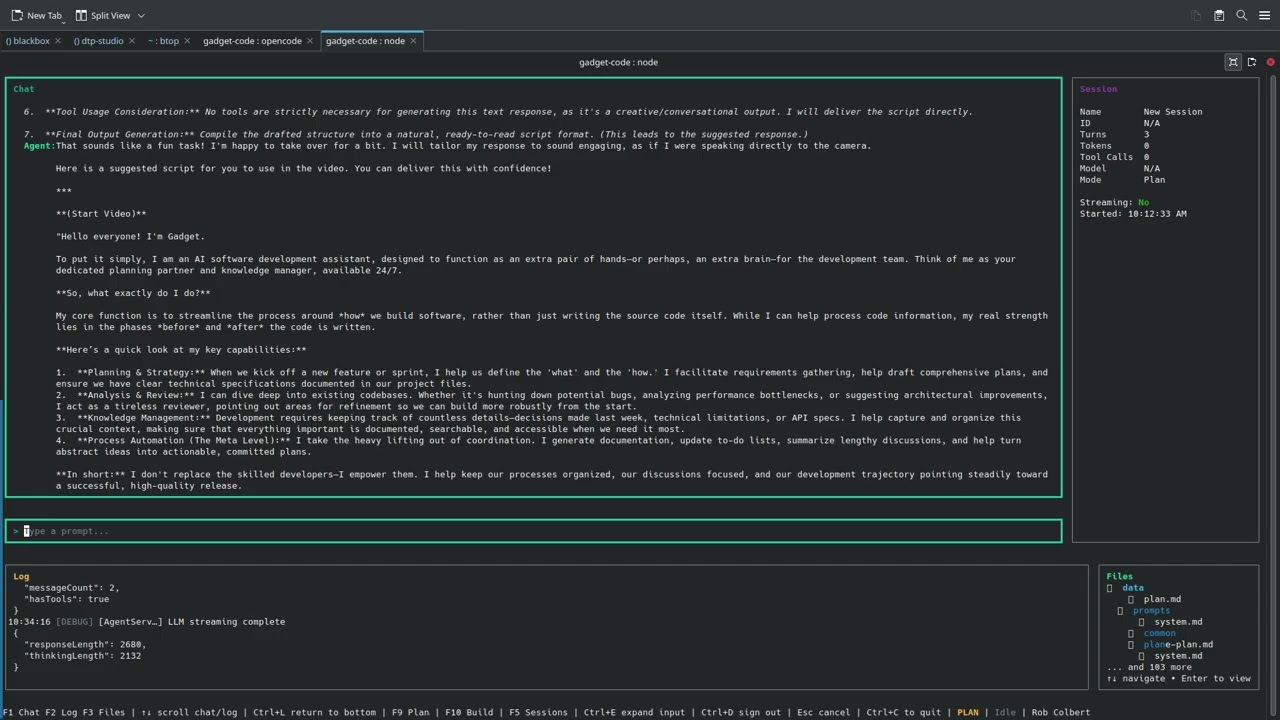1280x720 pixels.
Task: Click 'Ctrl+C to quit' hint
Action: [x=904, y=712]
